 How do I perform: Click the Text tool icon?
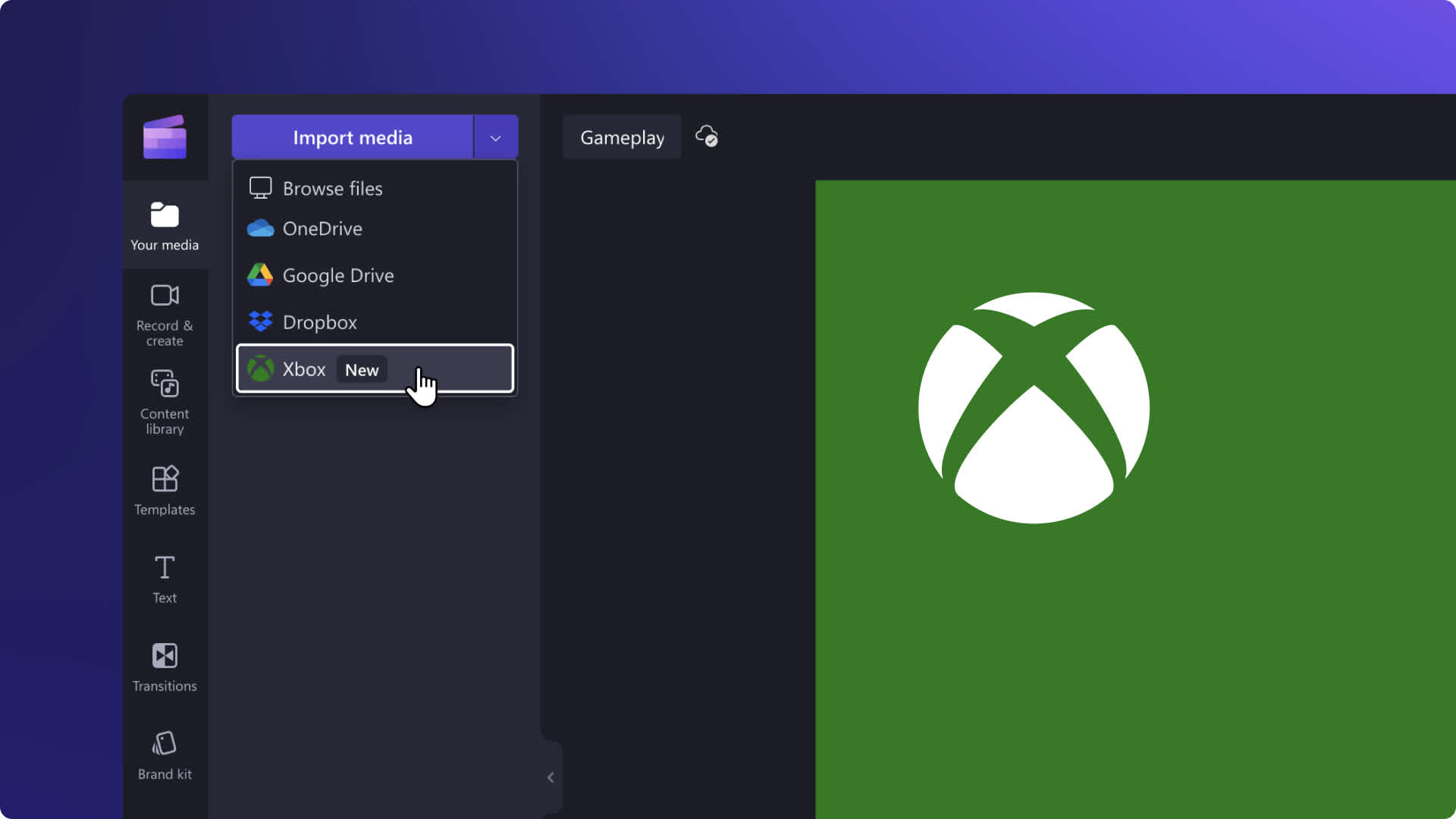(164, 568)
